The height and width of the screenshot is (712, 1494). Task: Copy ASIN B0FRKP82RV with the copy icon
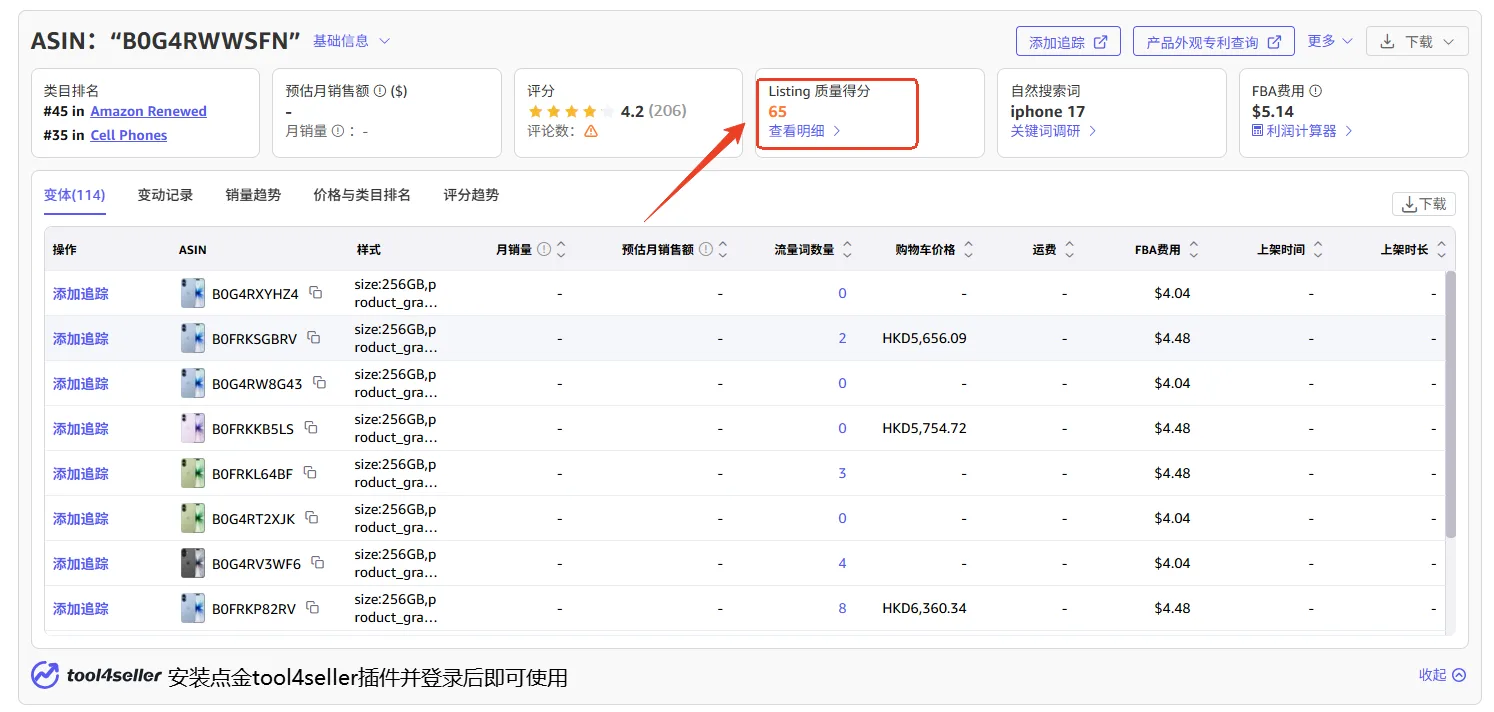click(313, 607)
